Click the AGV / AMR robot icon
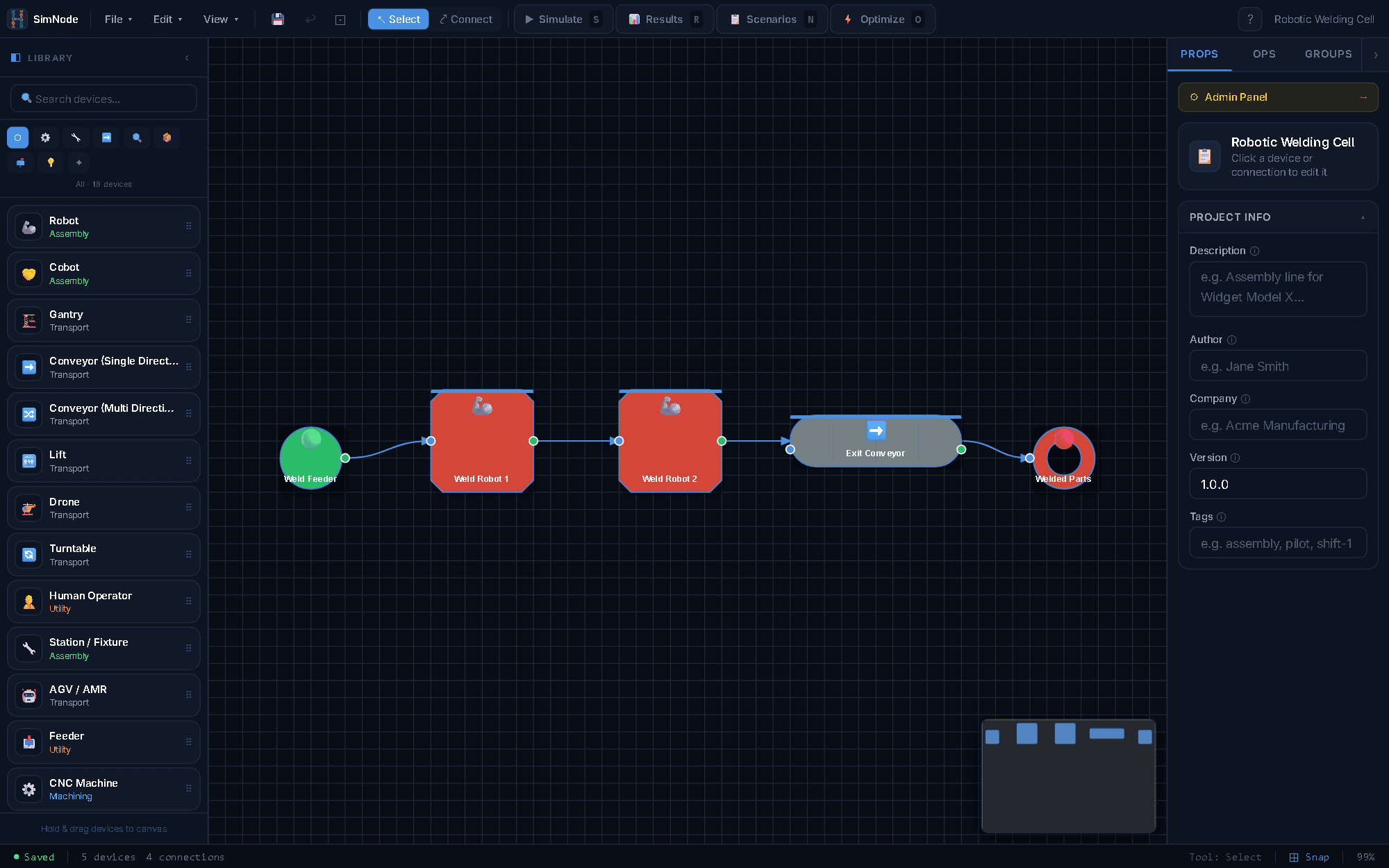Screen dimensions: 1389x868 click(x=29, y=696)
